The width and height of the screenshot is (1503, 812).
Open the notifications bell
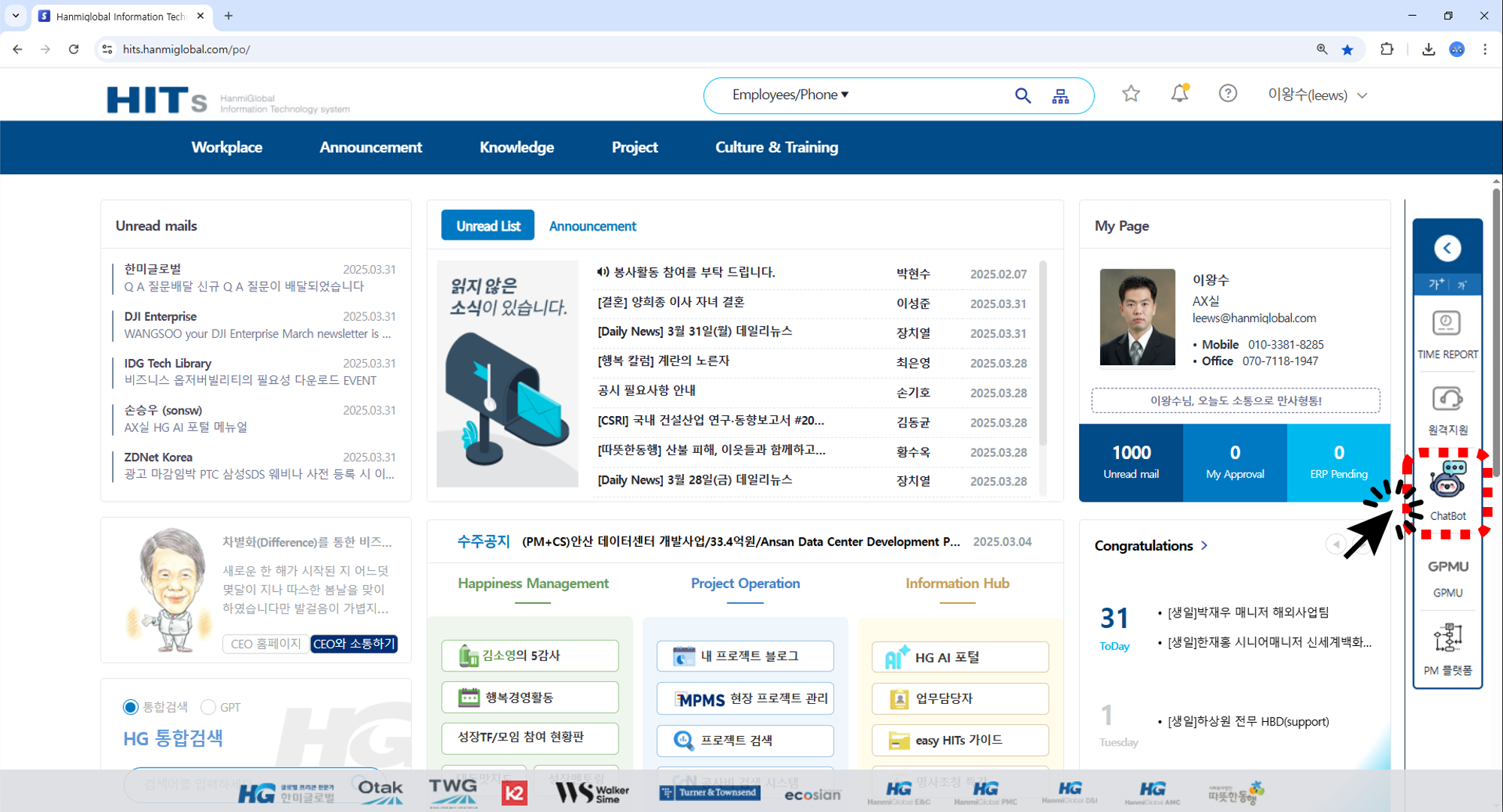point(1180,93)
